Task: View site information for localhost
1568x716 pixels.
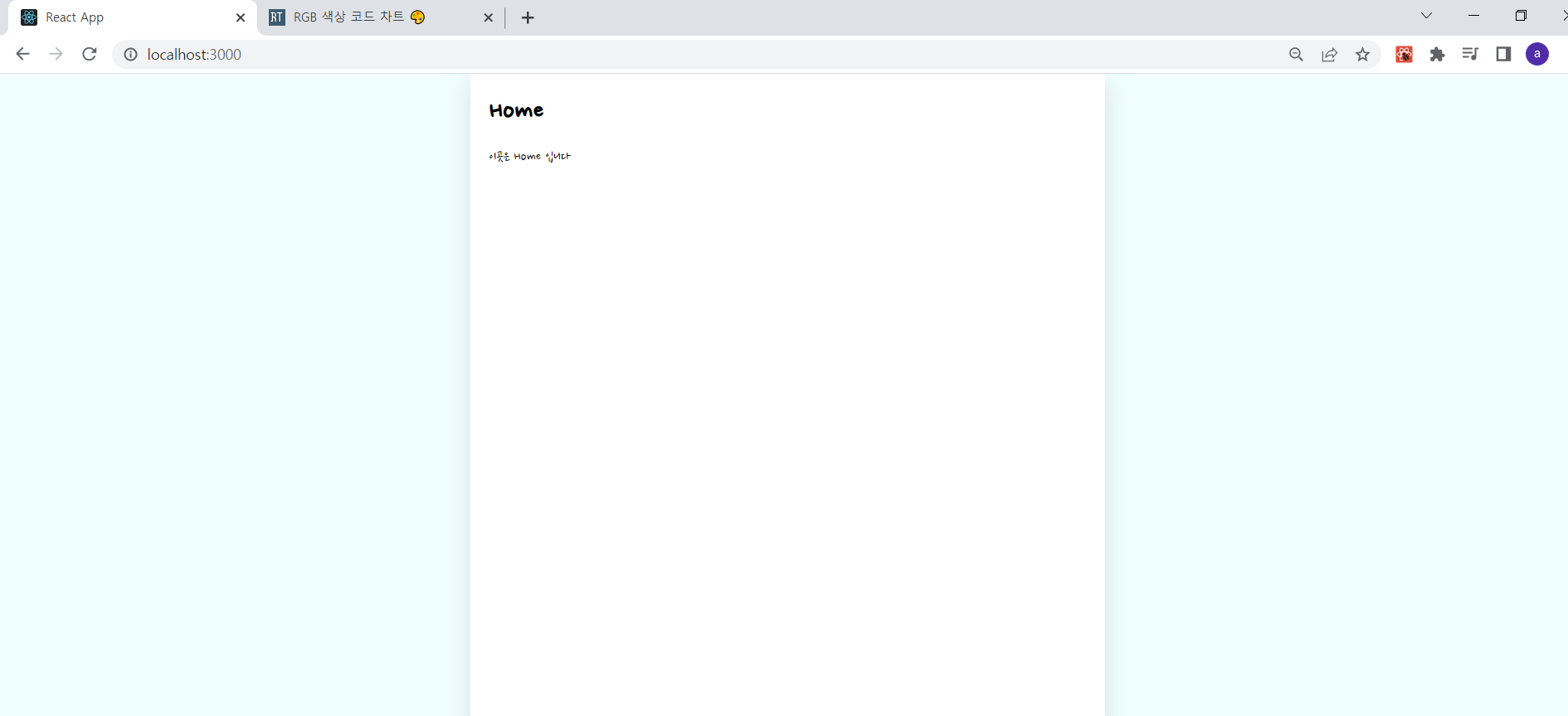Action: coord(130,55)
